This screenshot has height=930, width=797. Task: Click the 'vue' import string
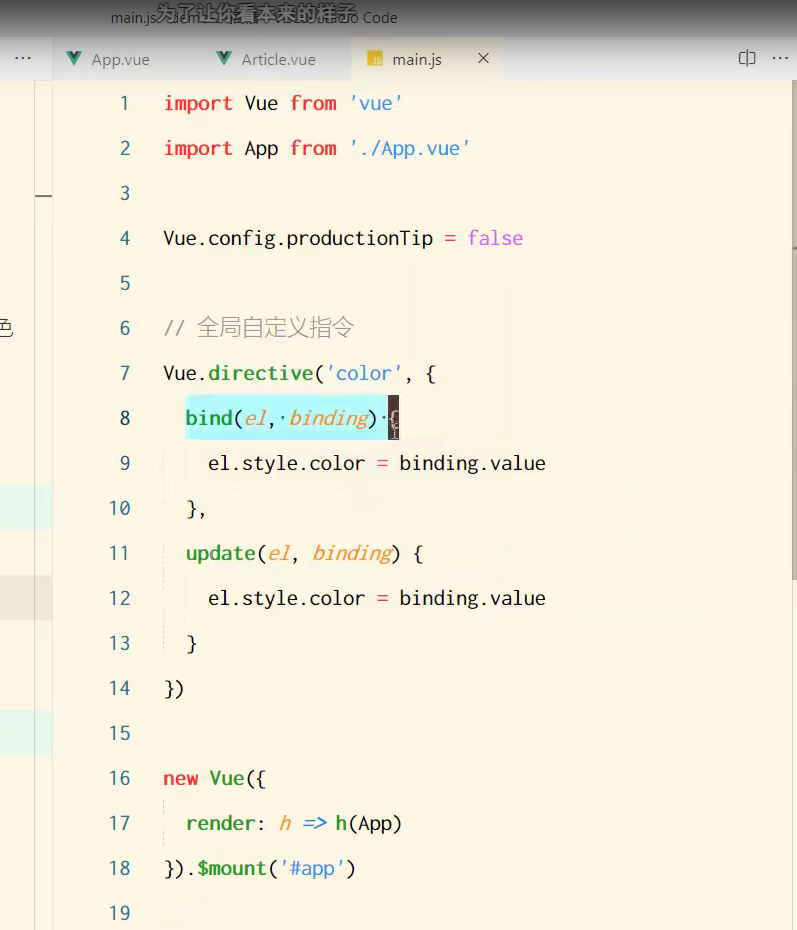376,103
